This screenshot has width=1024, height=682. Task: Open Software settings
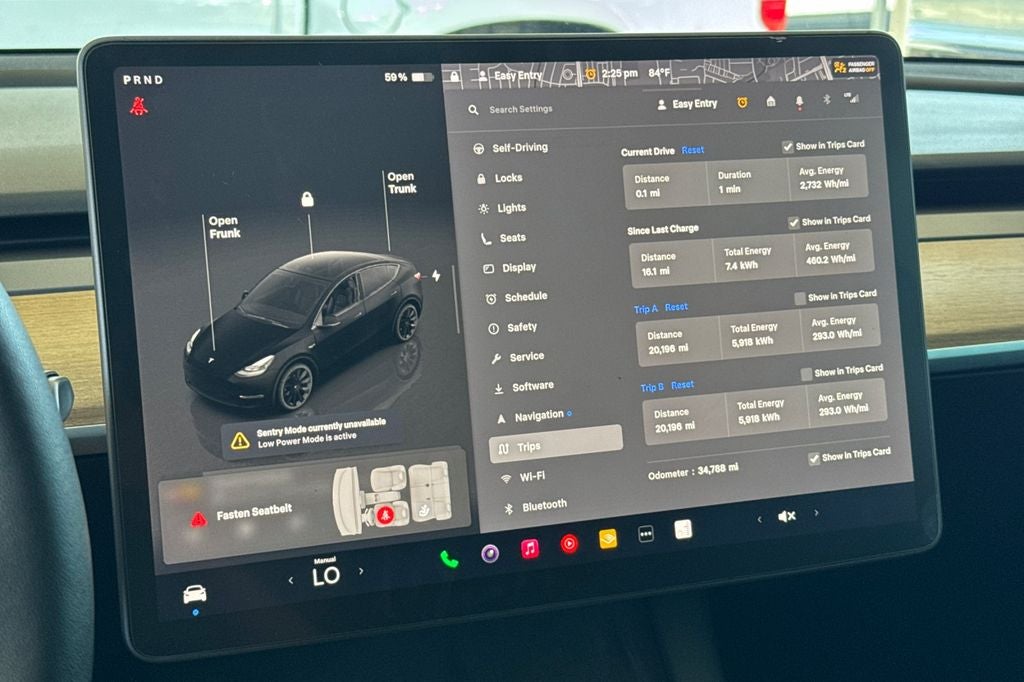[x=523, y=387]
